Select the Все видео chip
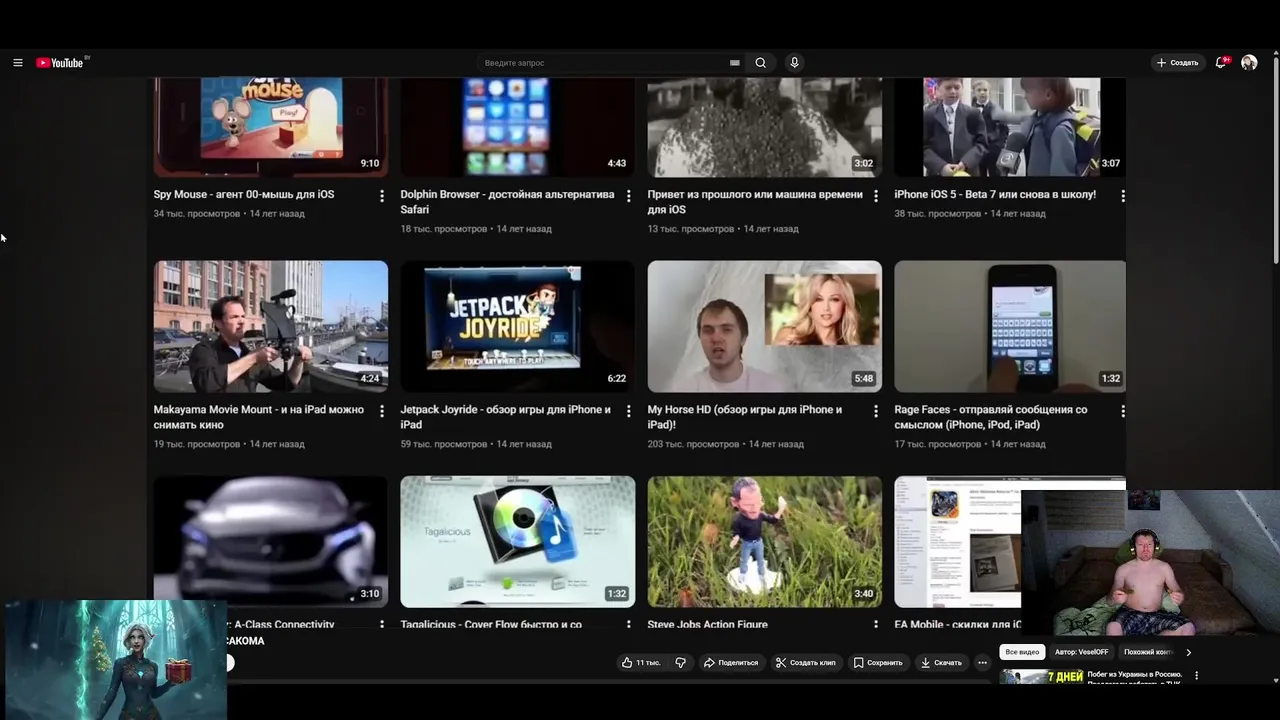 [x=1022, y=652]
